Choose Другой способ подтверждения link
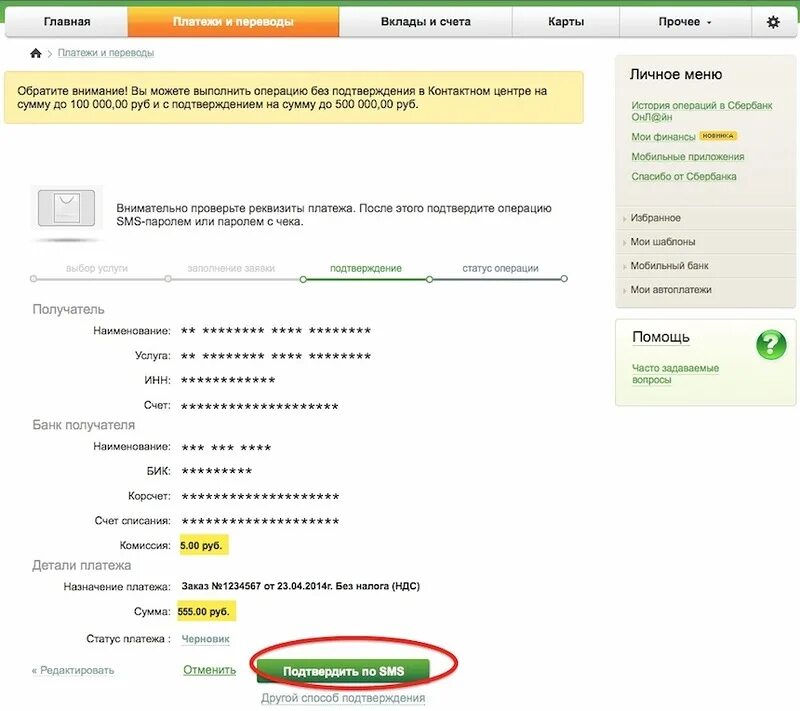 click(x=343, y=698)
